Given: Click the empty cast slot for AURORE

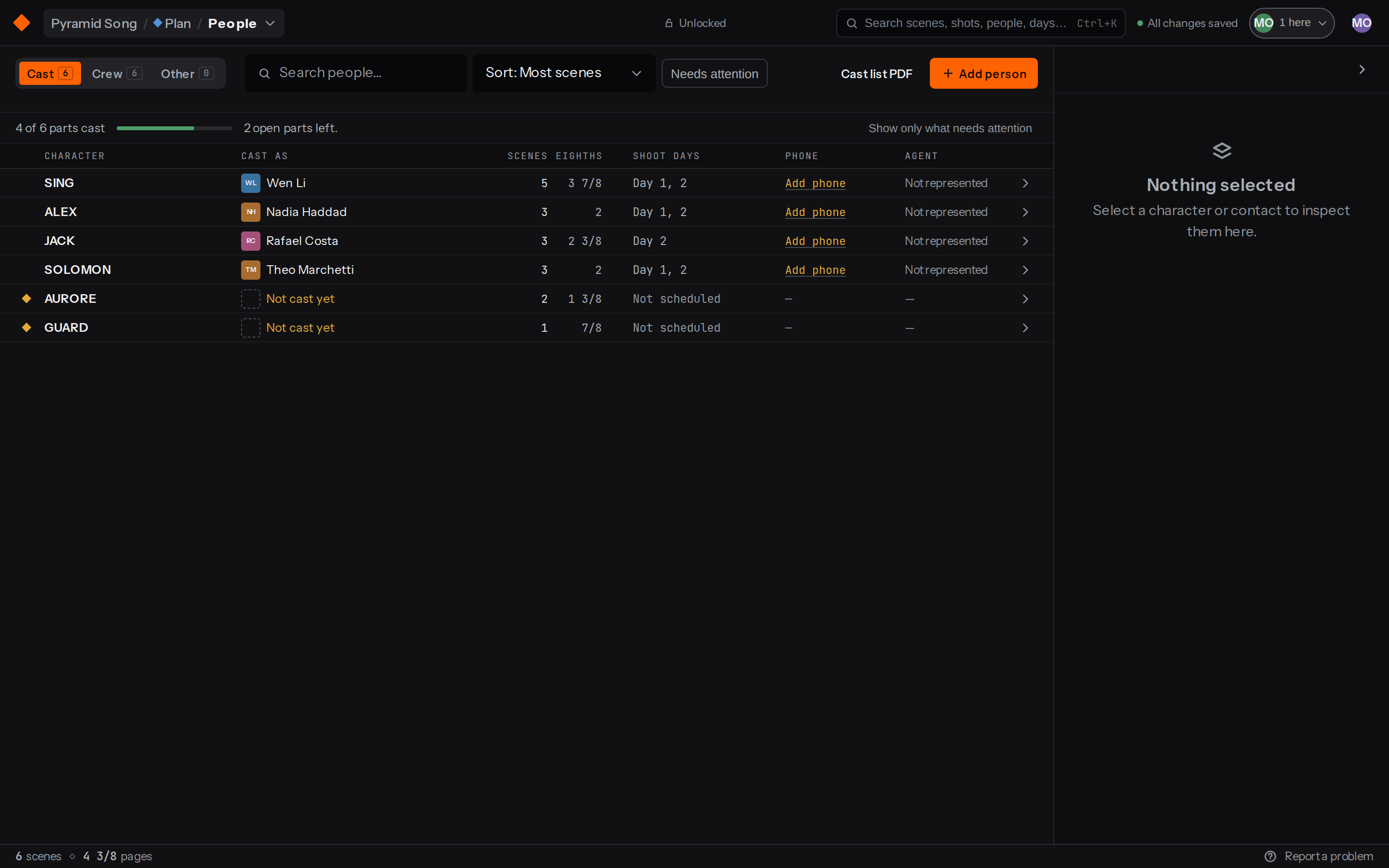Looking at the screenshot, I should 250,299.
